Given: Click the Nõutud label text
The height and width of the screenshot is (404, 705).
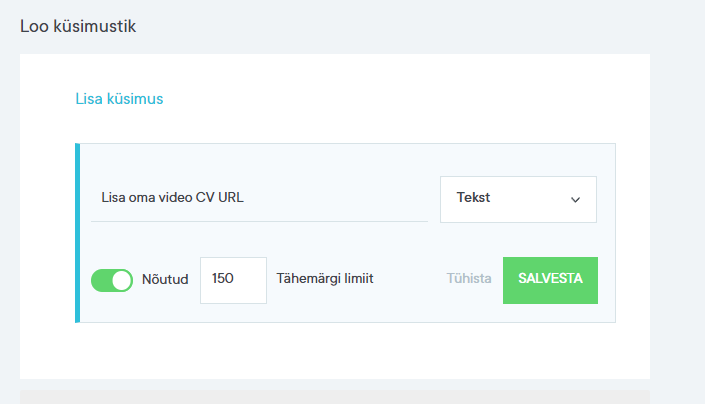Looking at the screenshot, I should (x=165, y=280).
